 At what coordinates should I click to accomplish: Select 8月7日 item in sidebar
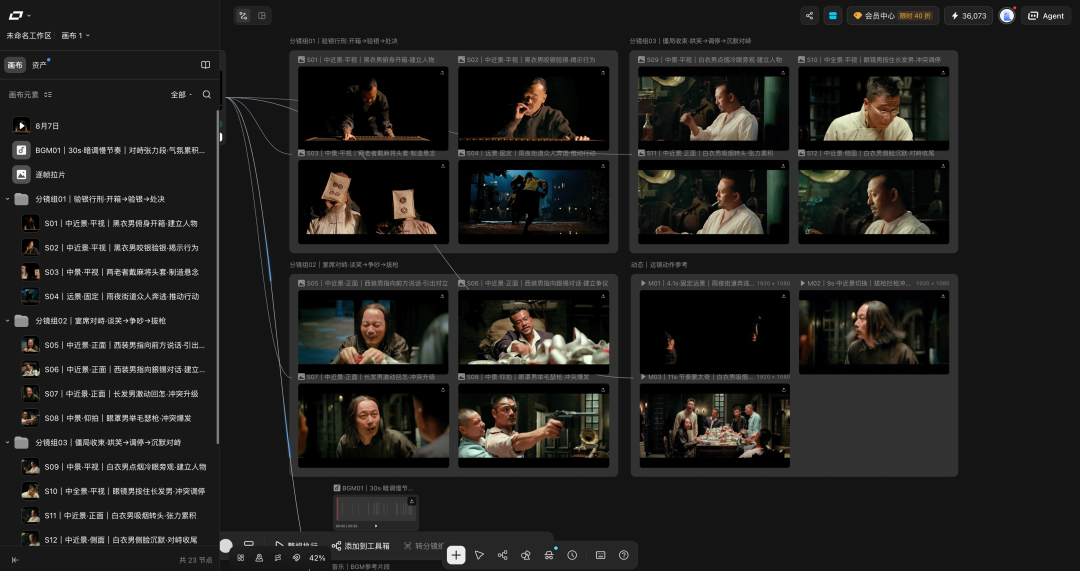[110, 125]
